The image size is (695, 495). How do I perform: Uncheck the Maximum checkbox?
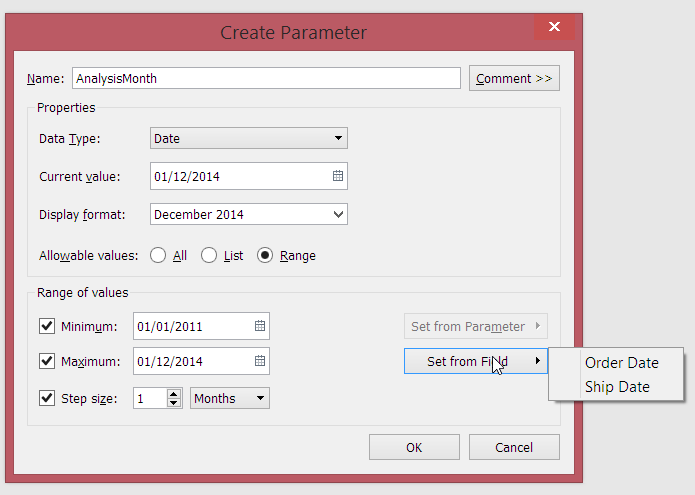[47, 361]
